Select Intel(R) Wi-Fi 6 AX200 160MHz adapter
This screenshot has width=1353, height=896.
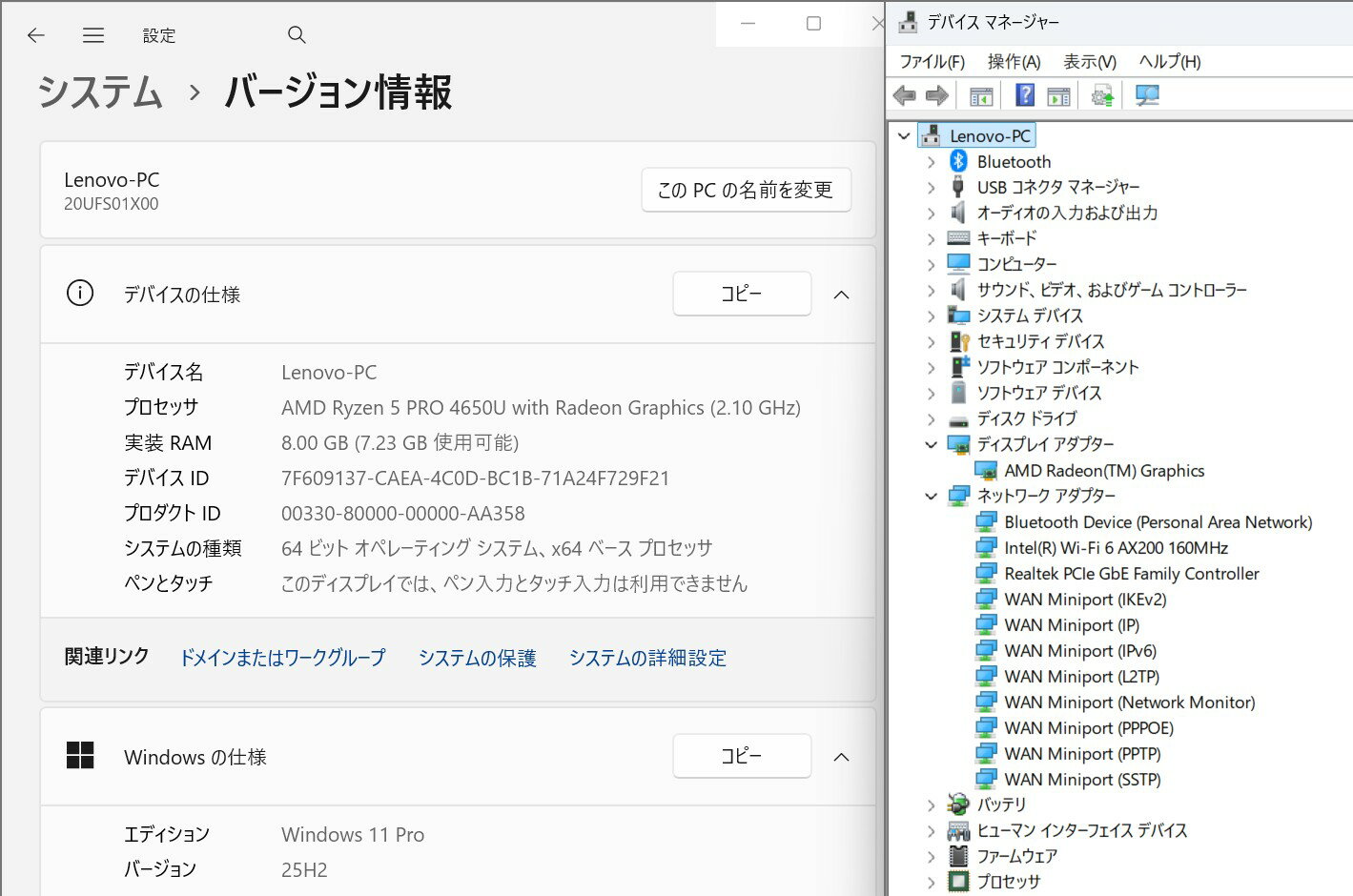1116,548
